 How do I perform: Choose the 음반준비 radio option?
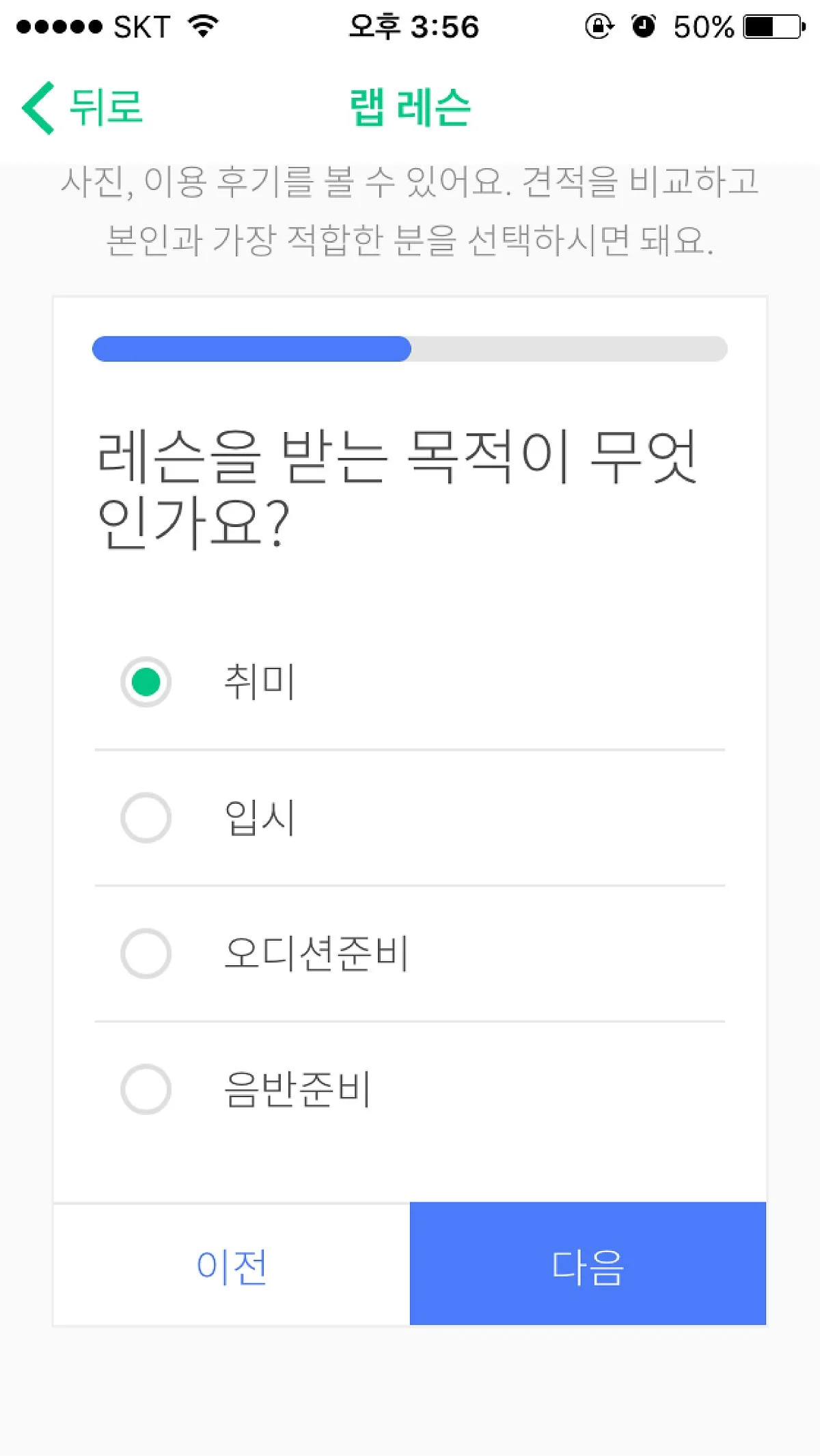coord(146,1089)
